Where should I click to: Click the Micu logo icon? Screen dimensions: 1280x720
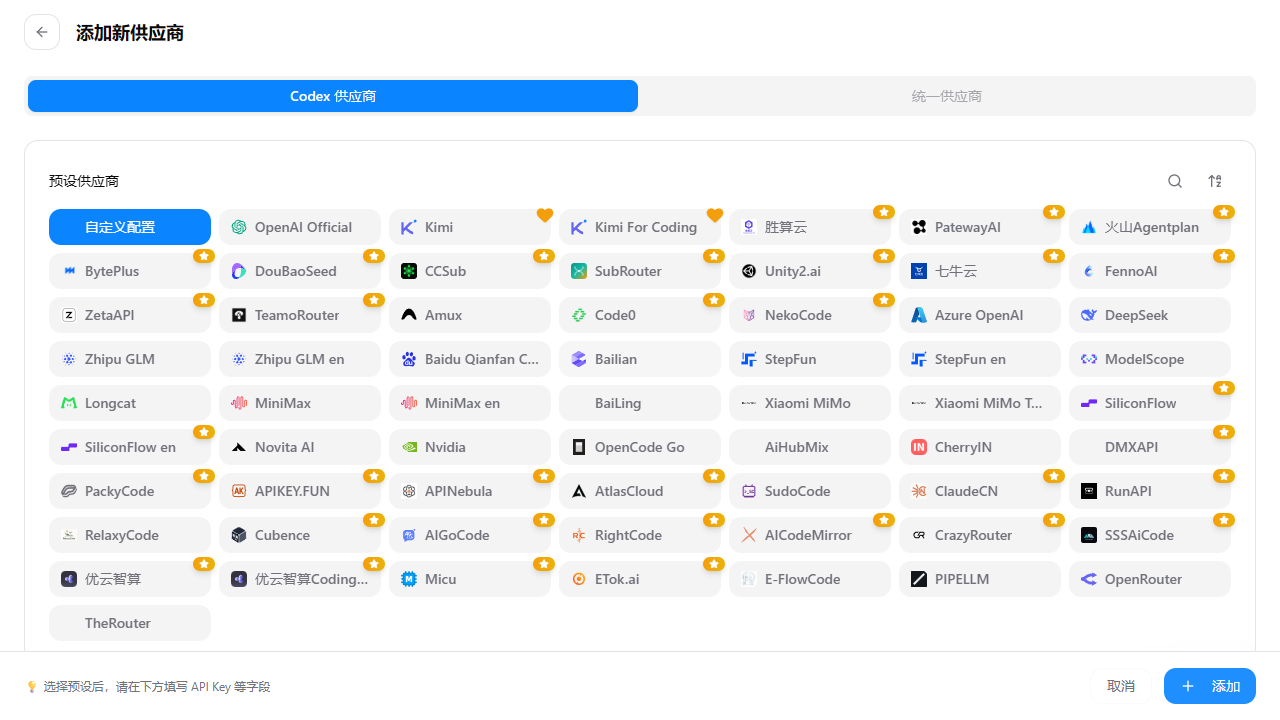409,579
